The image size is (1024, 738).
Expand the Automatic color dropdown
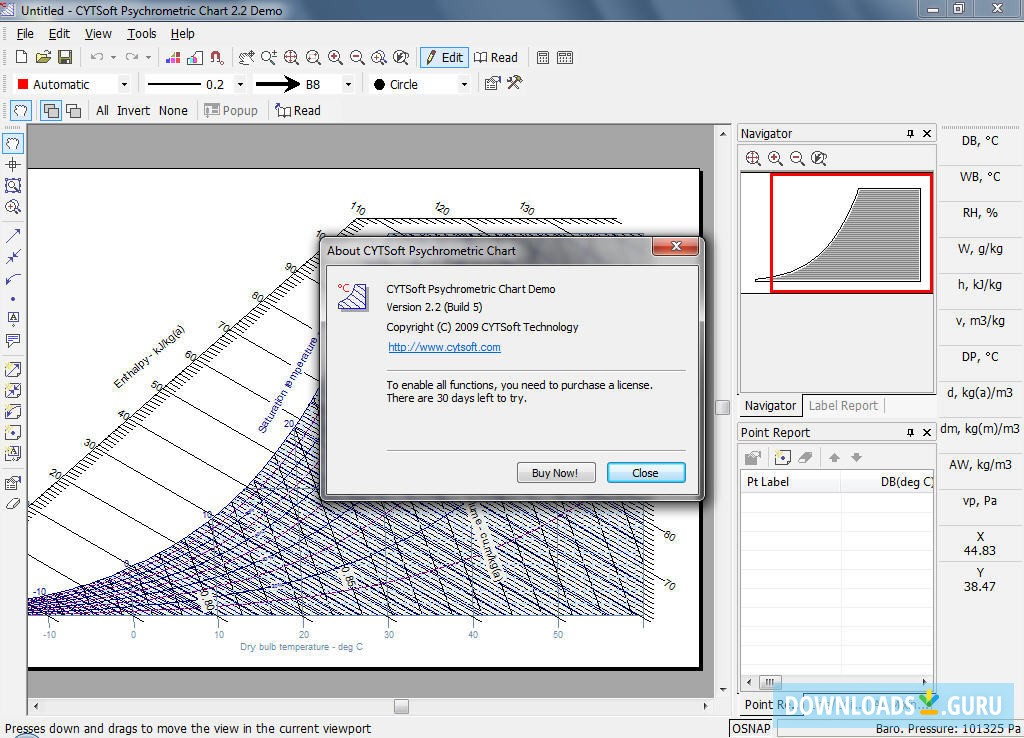[124, 85]
